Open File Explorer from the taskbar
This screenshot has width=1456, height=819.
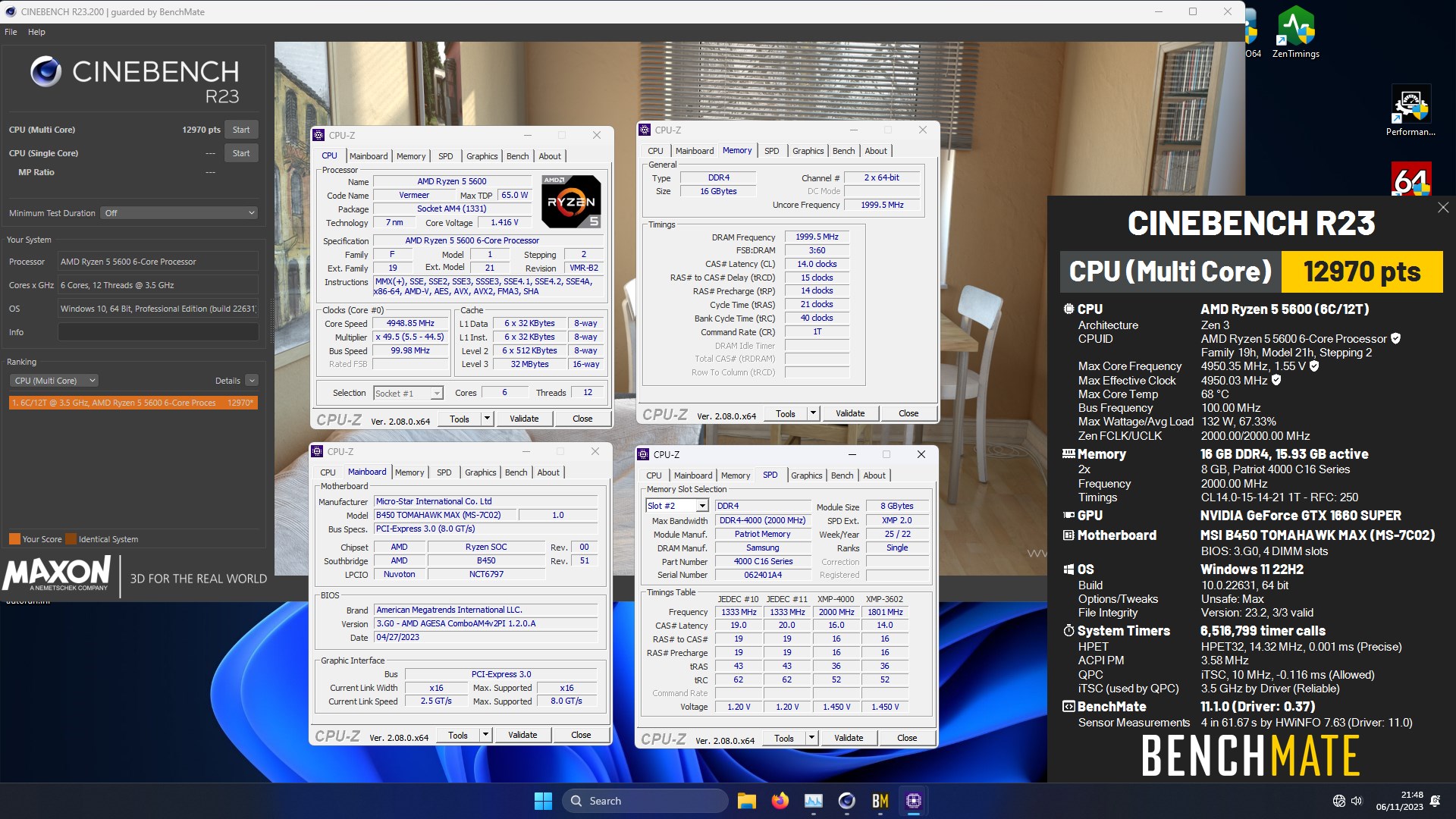pyautogui.click(x=746, y=801)
